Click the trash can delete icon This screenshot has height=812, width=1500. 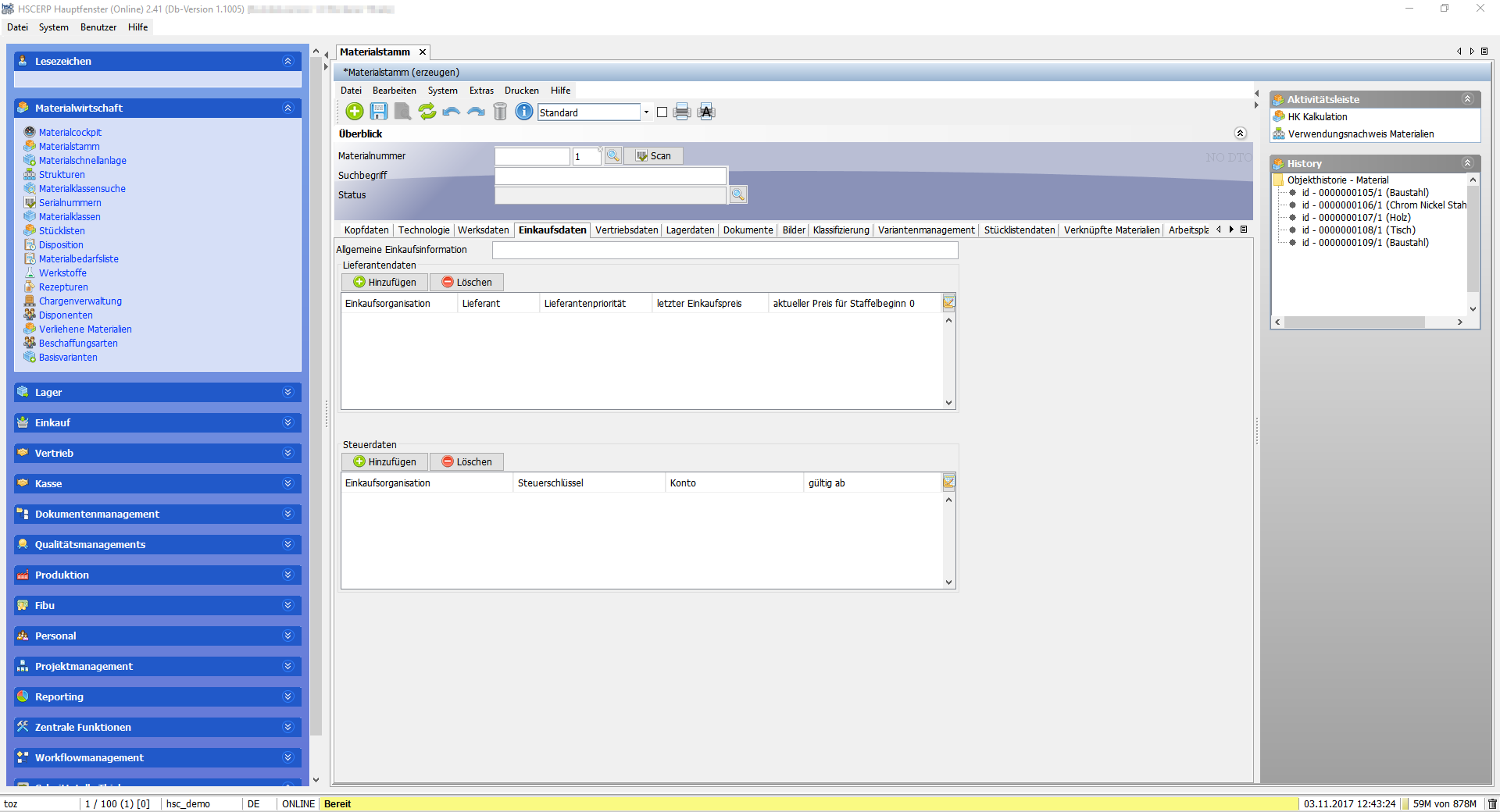500,112
